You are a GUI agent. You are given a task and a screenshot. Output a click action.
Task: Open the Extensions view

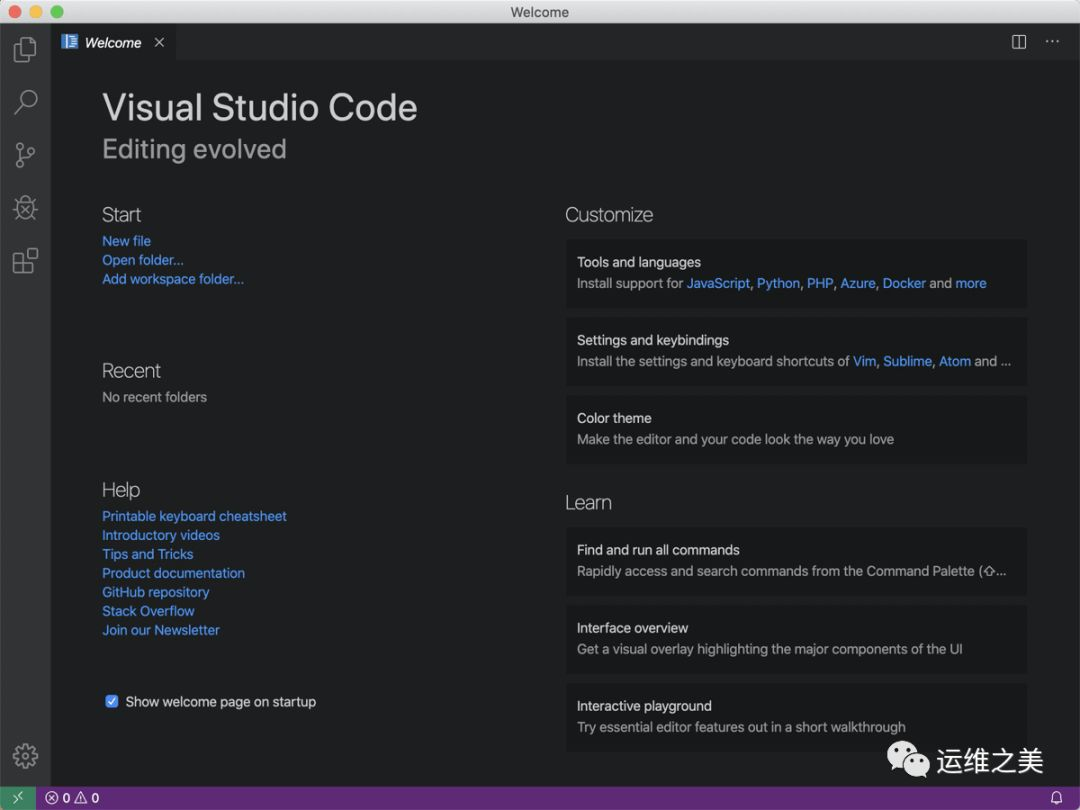coord(25,261)
